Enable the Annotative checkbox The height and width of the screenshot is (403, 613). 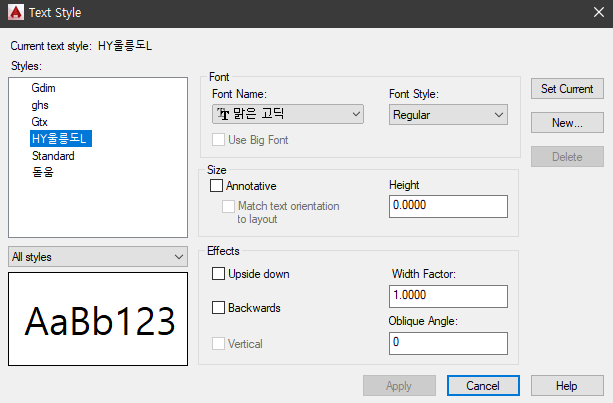[217, 185]
